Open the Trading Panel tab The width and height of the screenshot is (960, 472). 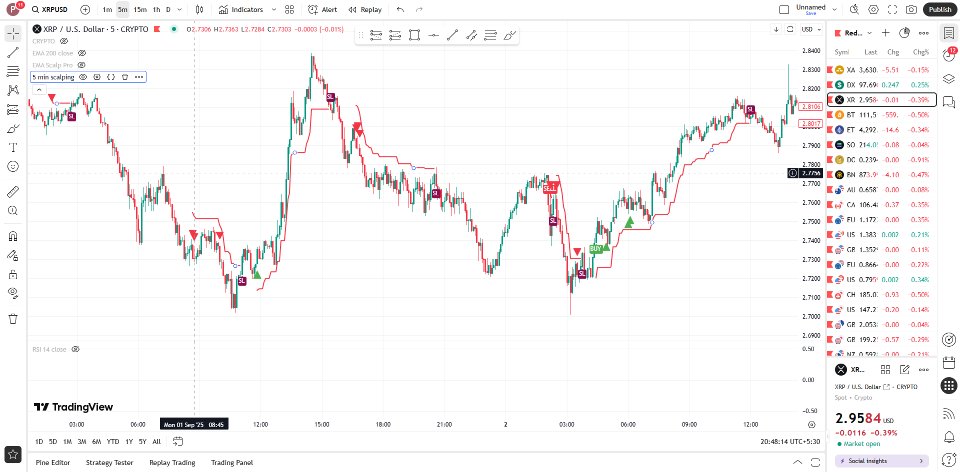(232, 463)
